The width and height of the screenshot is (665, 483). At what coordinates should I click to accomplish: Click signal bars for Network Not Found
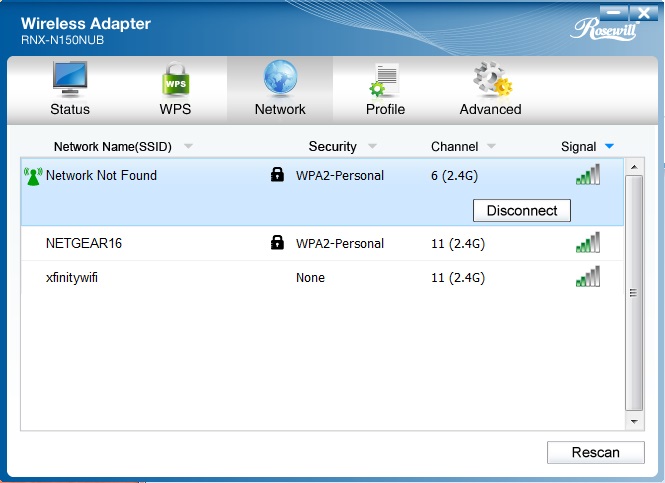point(588,174)
